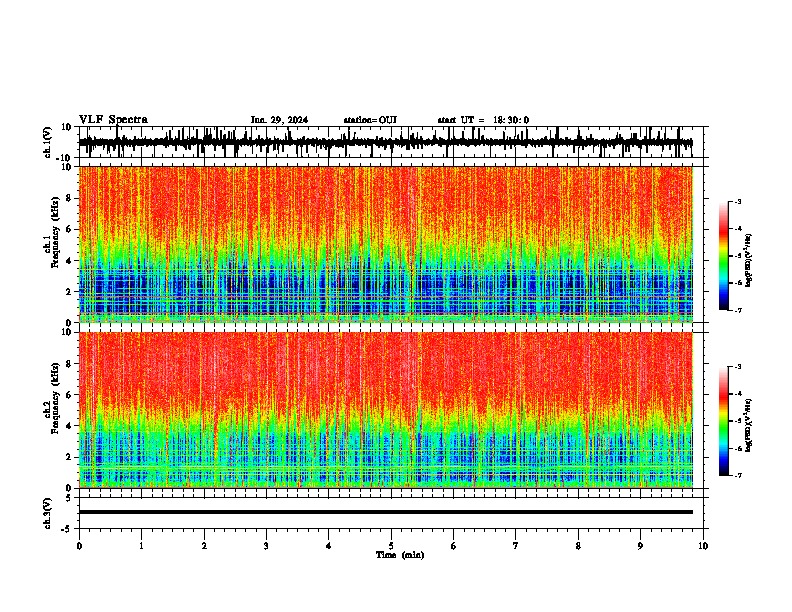
Task: Click the "-7" label of ch.2 colorbar
Action: (x=738, y=475)
